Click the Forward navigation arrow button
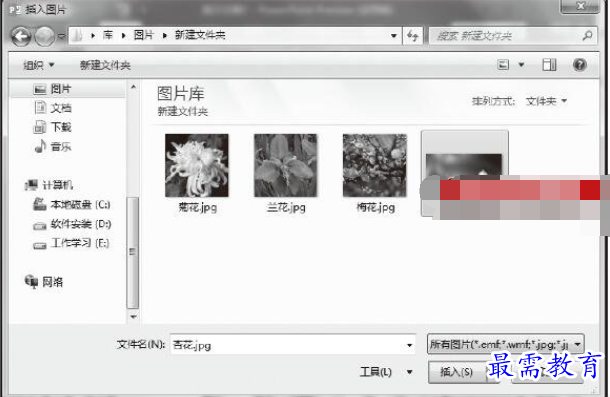This screenshot has height=397, width=610. point(45,37)
